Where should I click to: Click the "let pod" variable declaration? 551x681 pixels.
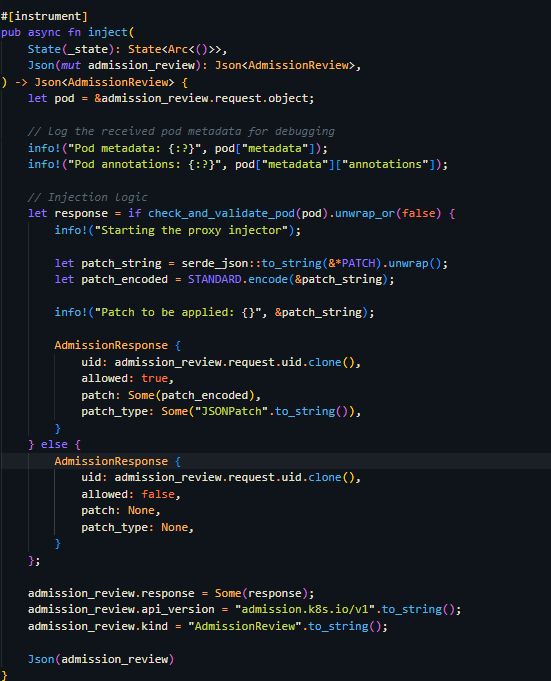(51, 99)
